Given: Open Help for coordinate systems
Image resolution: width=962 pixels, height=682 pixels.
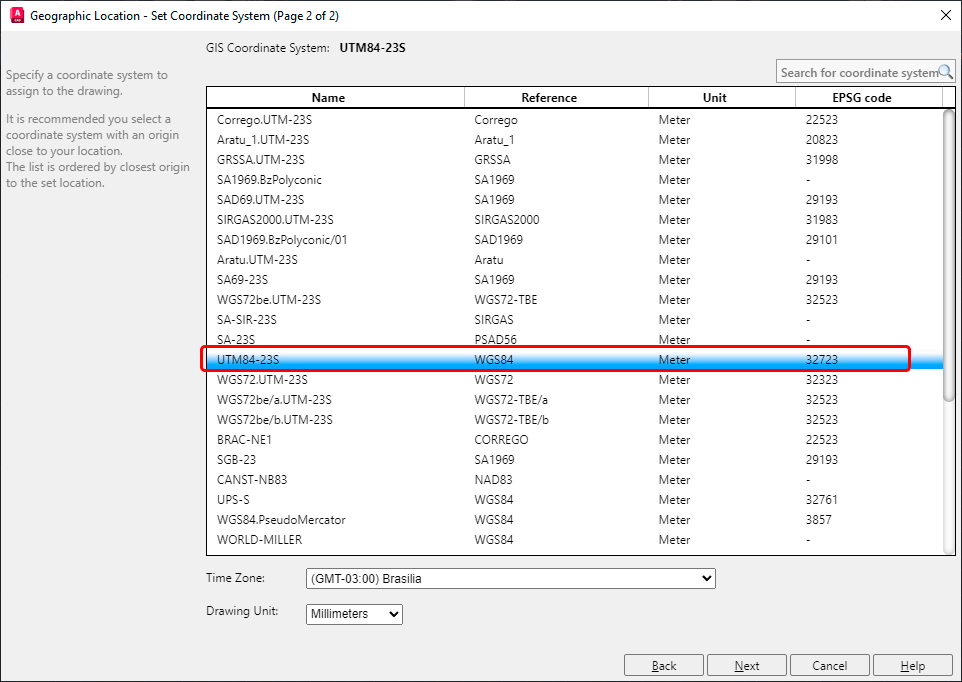Looking at the screenshot, I should (x=912, y=664).
